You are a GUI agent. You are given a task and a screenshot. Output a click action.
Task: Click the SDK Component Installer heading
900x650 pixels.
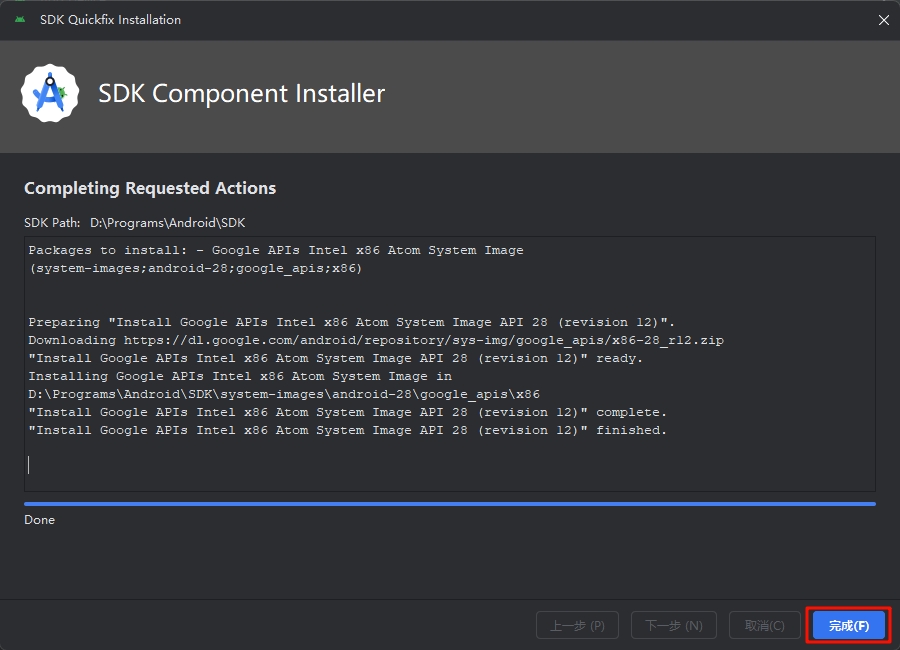pyautogui.click(x=242, y=93)
